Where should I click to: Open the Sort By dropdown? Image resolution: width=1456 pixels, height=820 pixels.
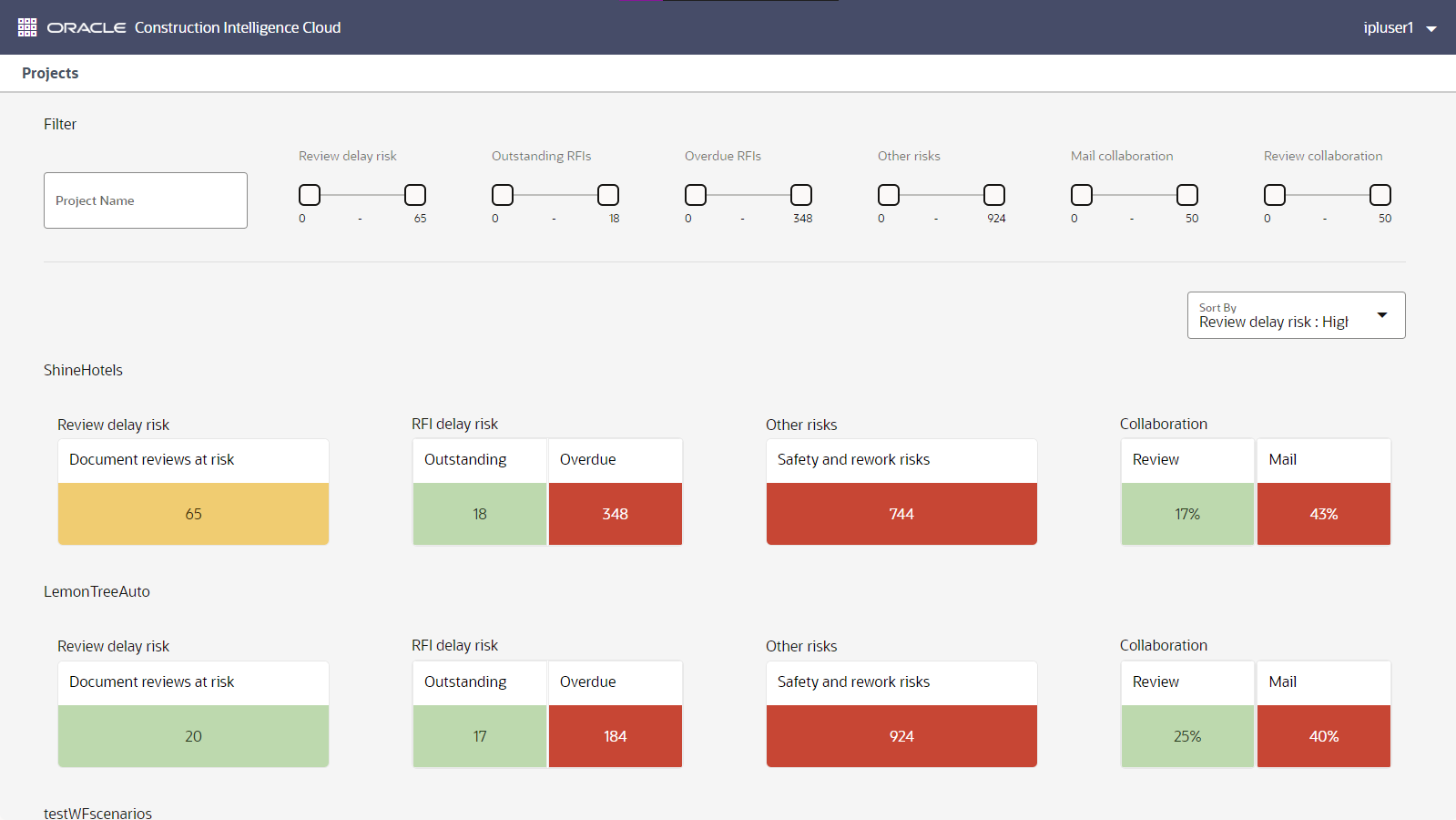[x=1296, y=315]
